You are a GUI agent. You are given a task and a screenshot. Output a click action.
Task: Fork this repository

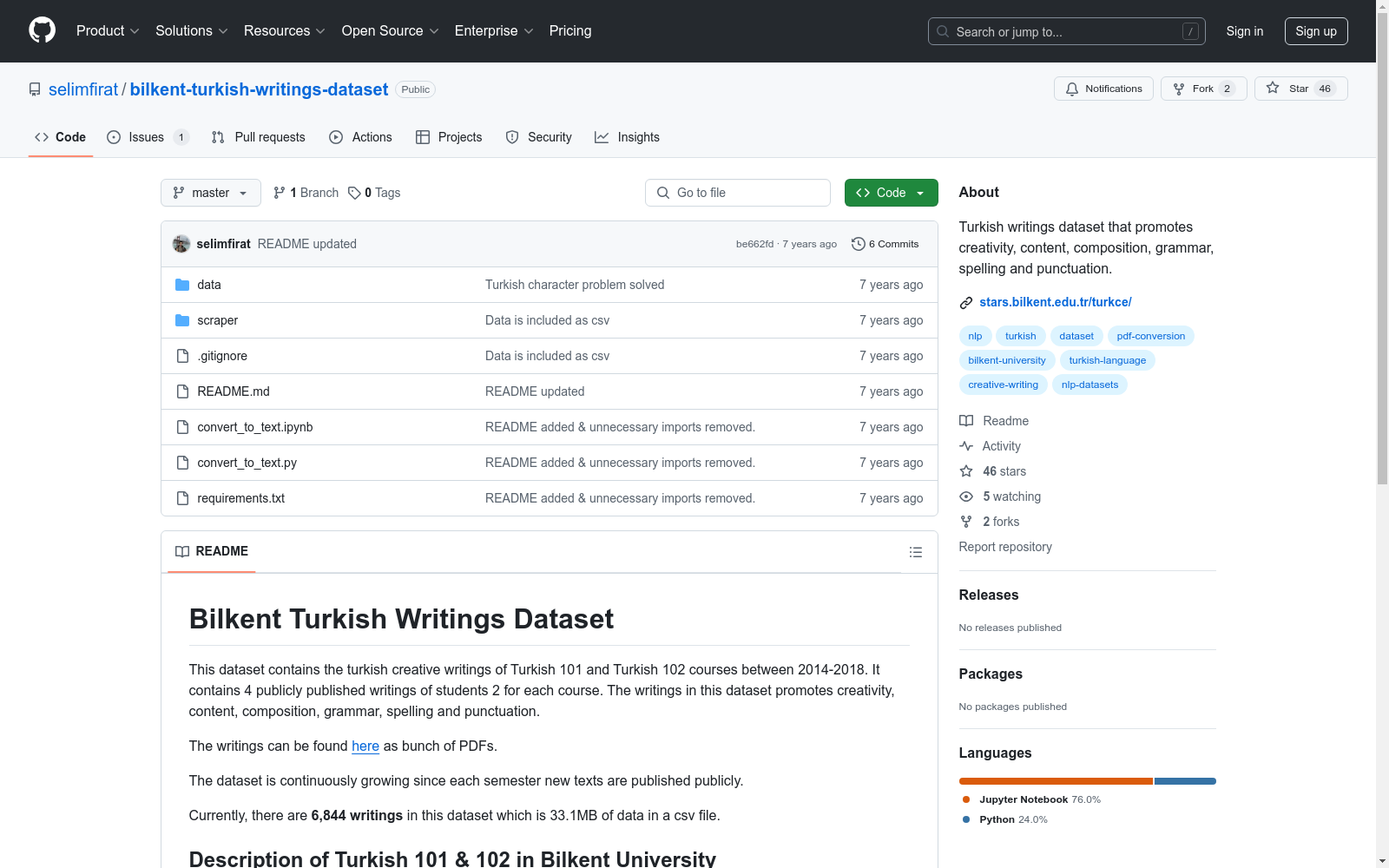(1203, 89)
